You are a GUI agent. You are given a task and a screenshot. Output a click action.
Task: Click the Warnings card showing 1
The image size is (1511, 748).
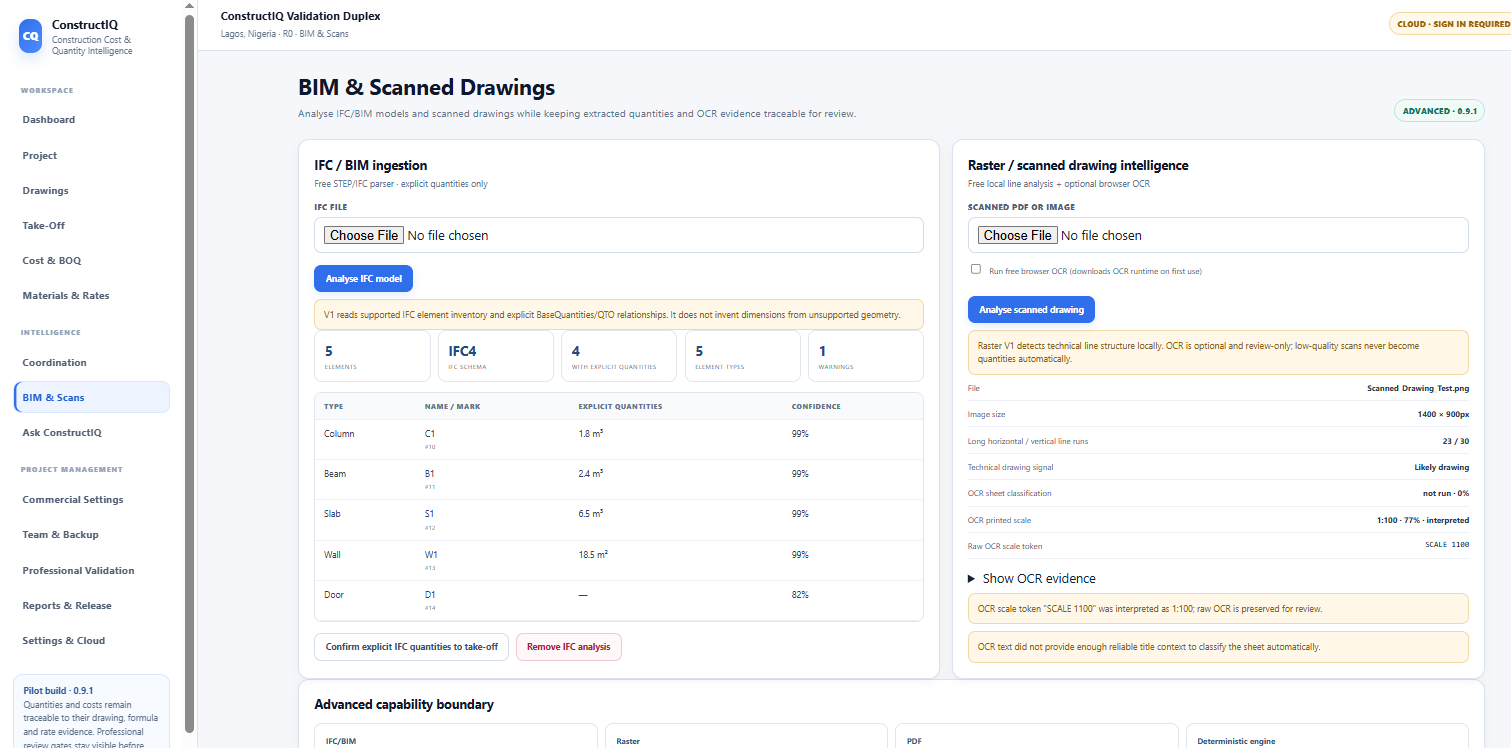pyautogui.click(x=866, y=356)
